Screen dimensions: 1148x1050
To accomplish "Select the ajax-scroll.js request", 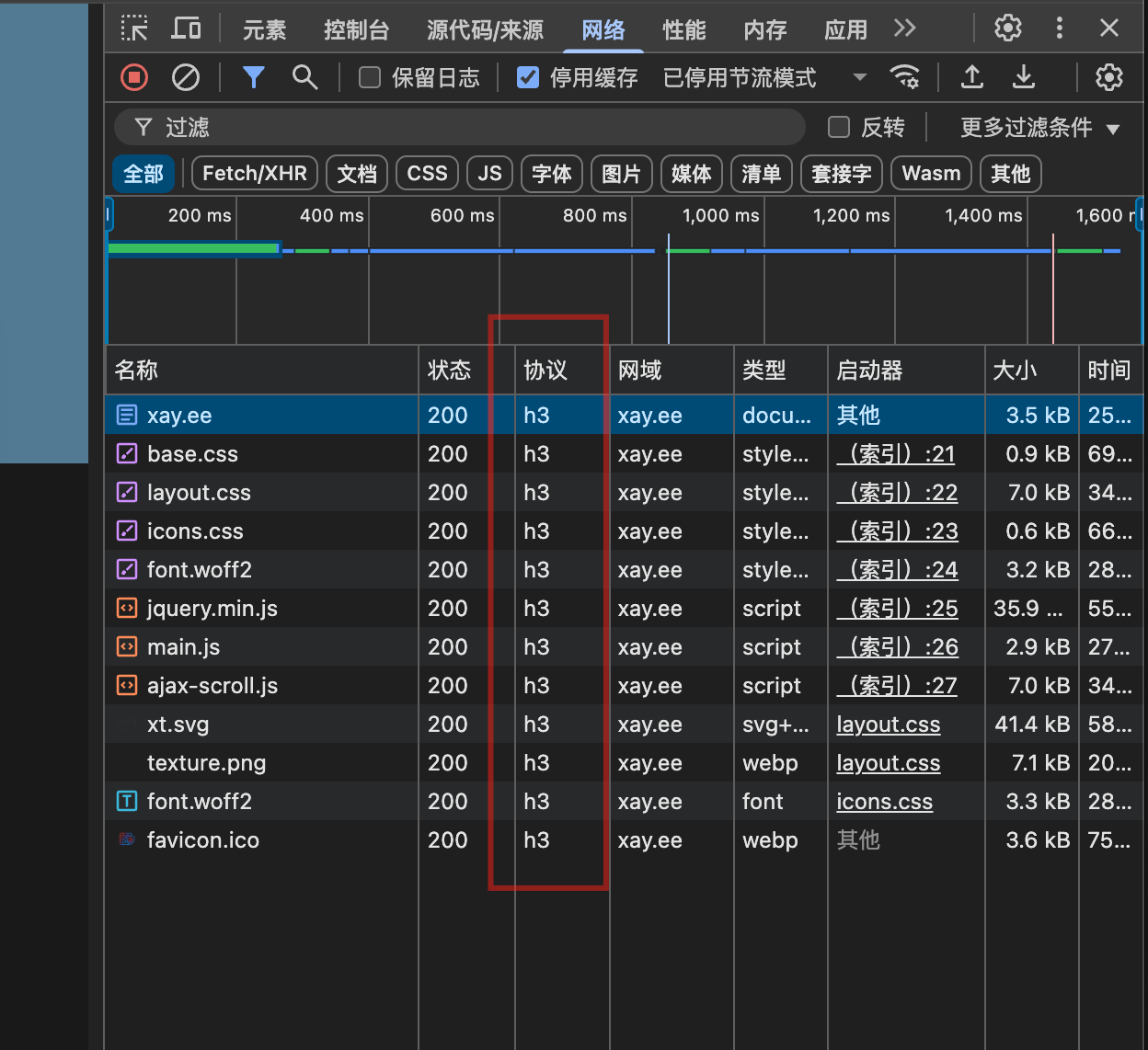I will coord(625,686).
